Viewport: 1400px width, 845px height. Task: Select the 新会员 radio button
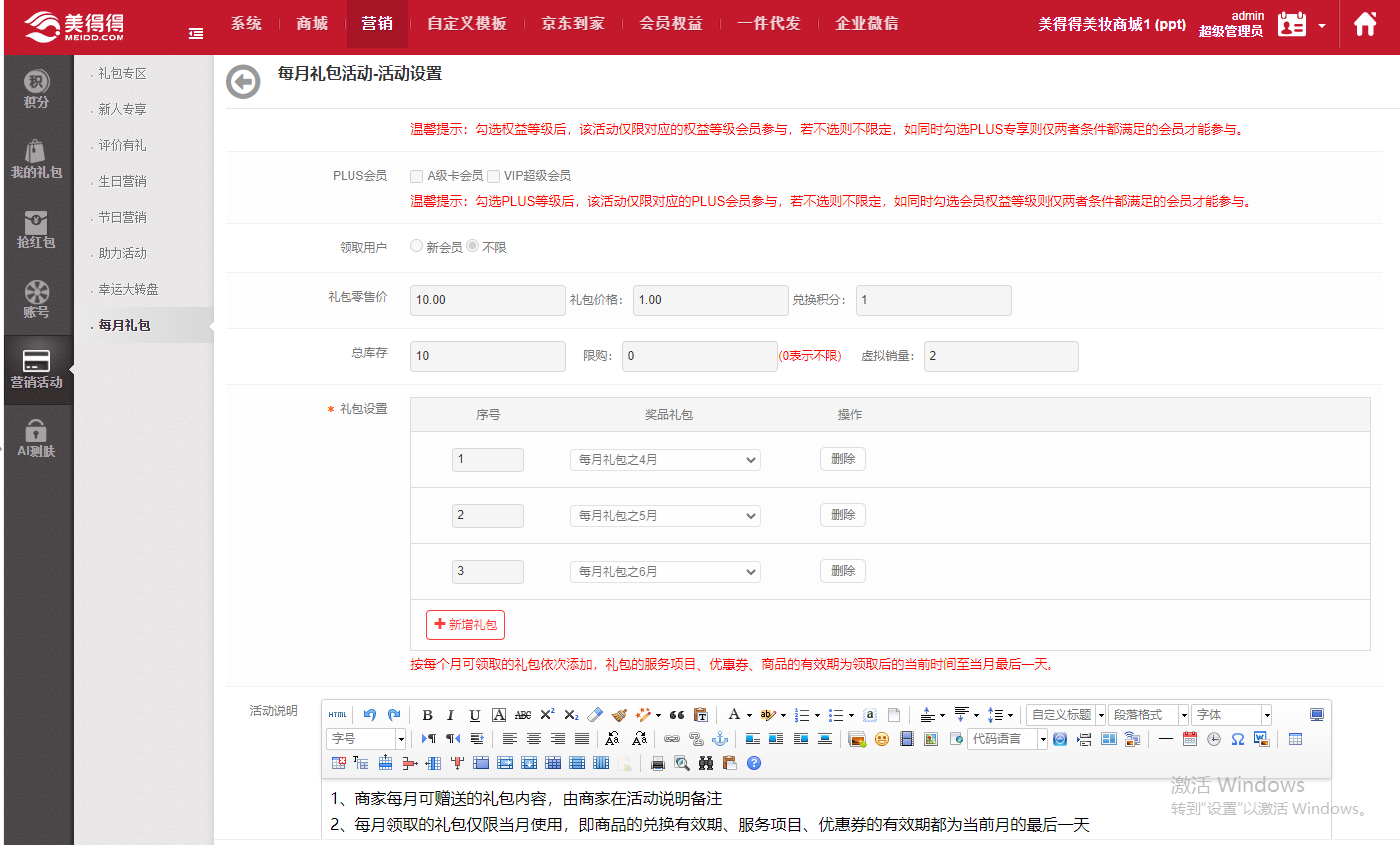pyautogui.click(x=416, y=246)
